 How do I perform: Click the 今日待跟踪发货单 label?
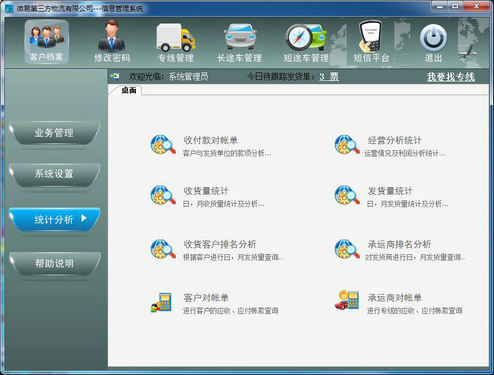[281, 77]
